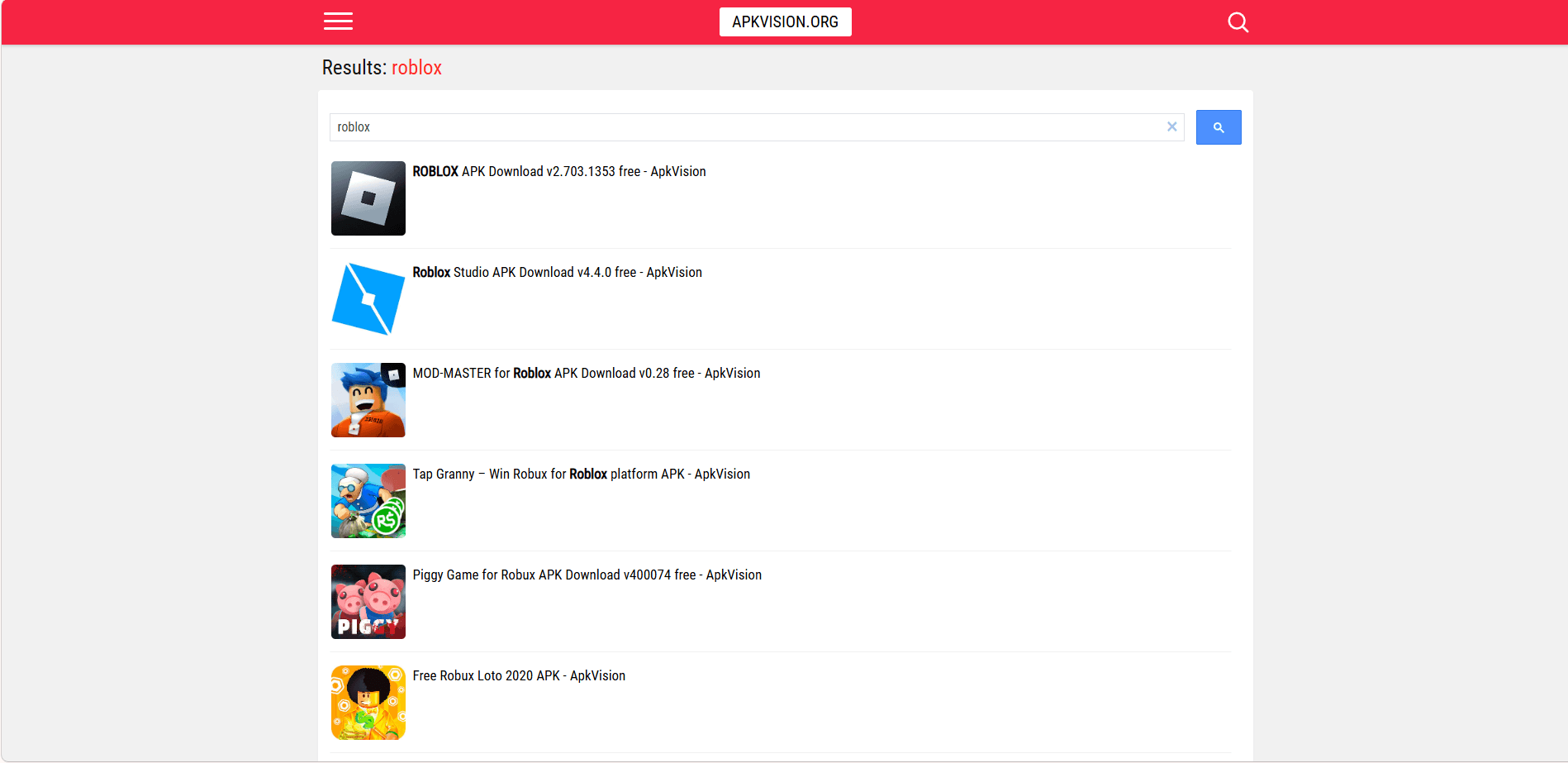Open Tap Granny Win Robux link

coord(581,474)
